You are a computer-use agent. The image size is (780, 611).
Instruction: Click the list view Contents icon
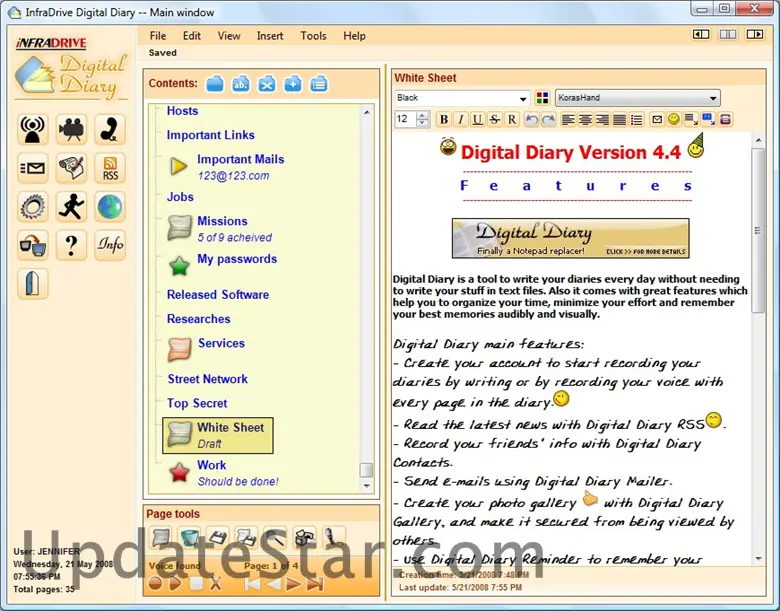318,84
